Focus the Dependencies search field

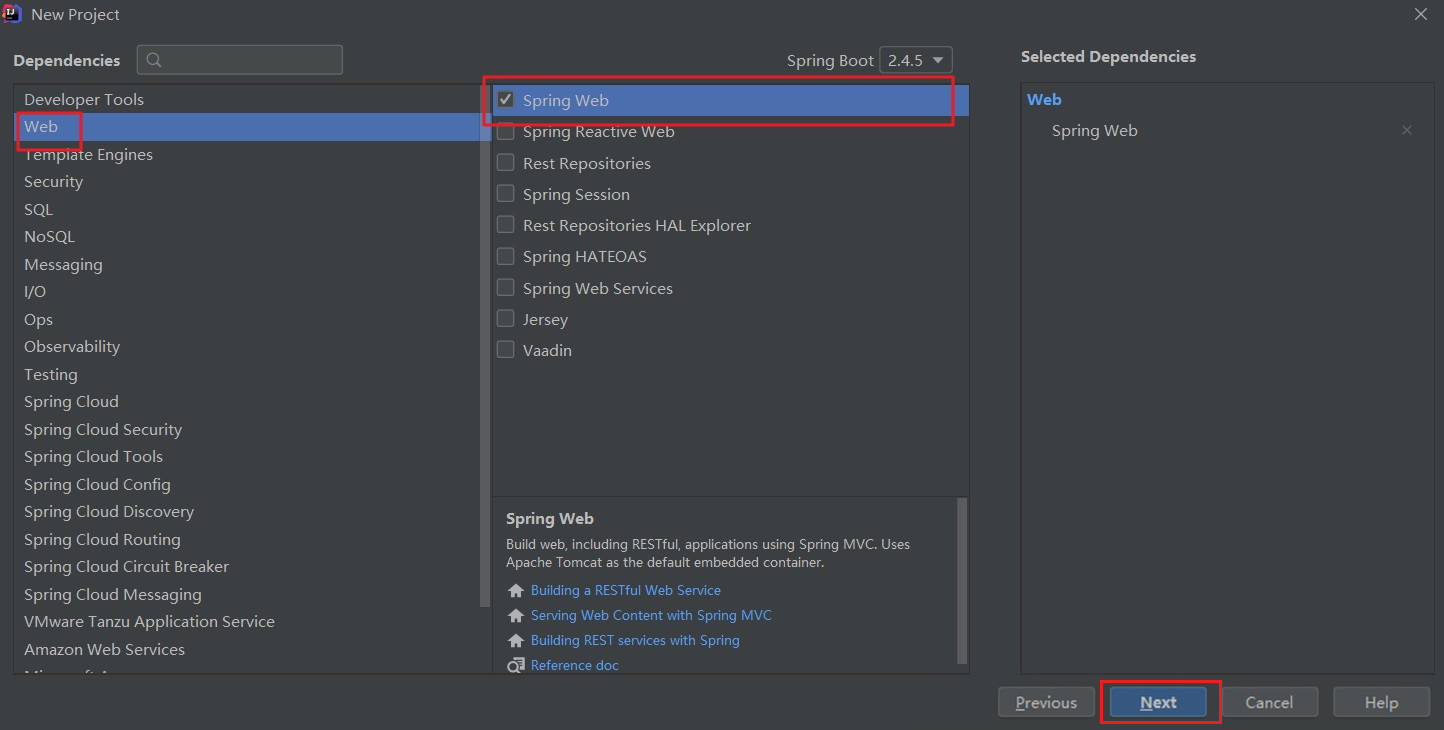(x=252, y=60)
